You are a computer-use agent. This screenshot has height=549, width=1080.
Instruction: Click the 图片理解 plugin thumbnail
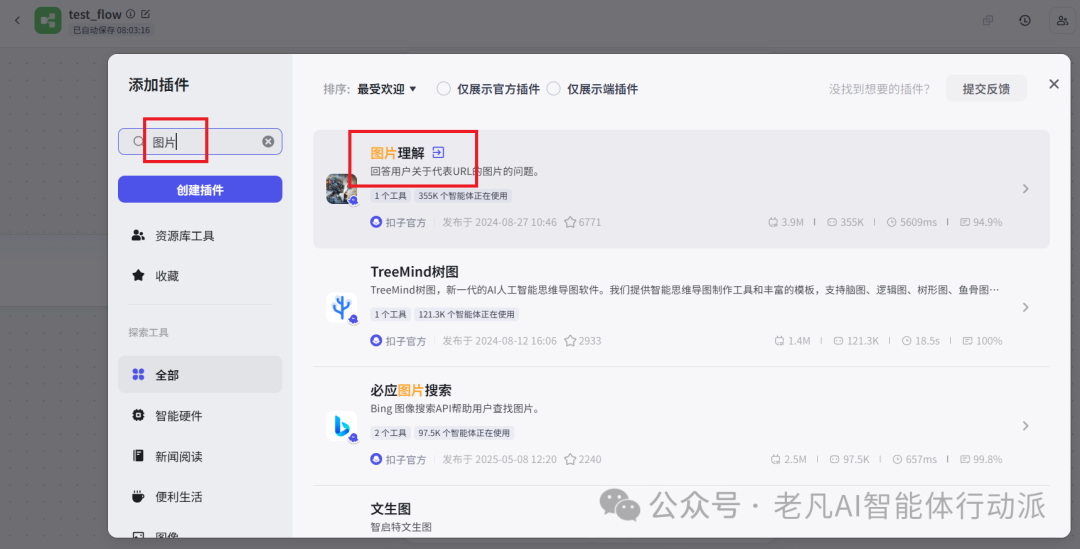(x=341, y=189)
